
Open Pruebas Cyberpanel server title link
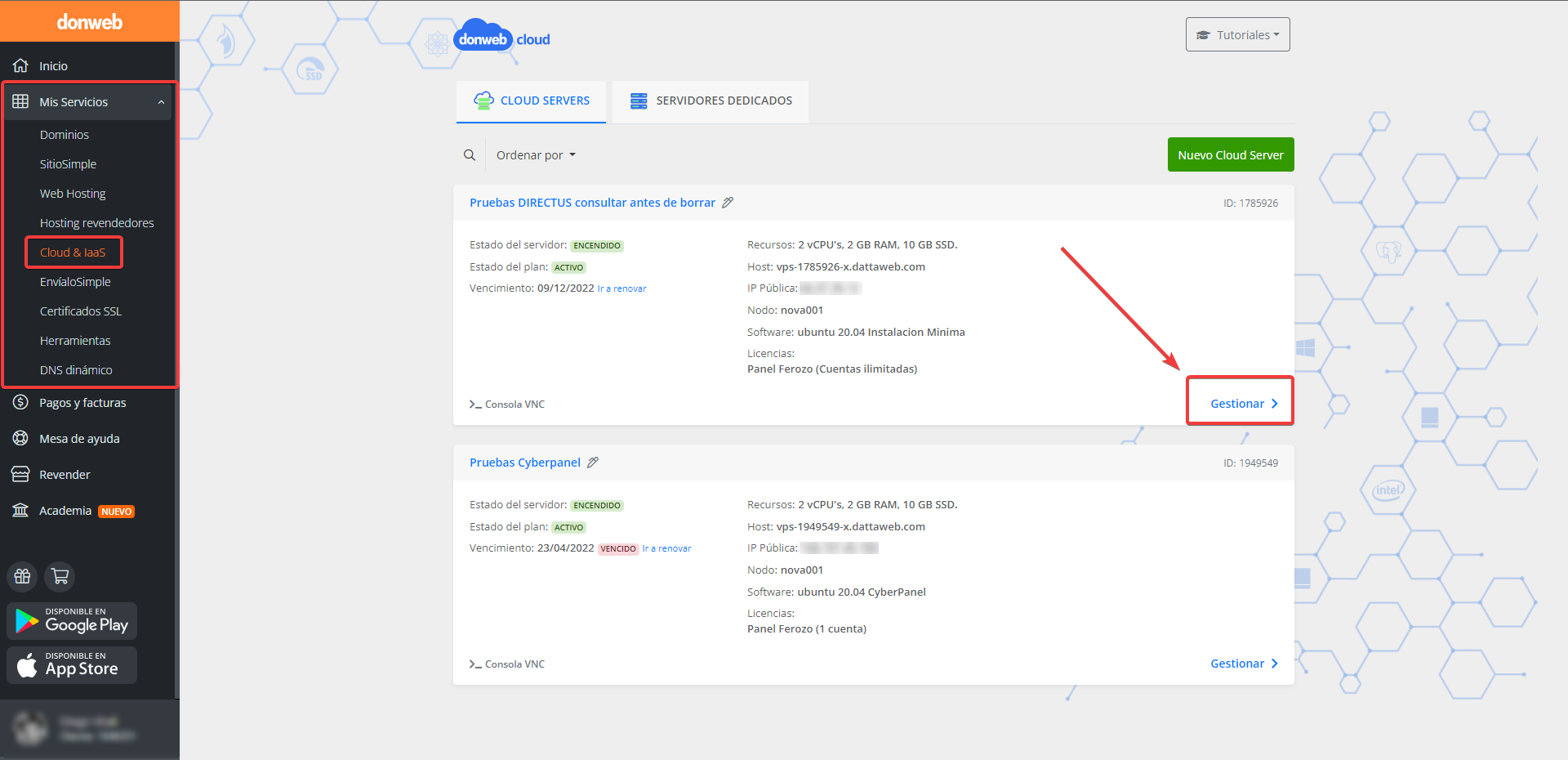point(525,463)
